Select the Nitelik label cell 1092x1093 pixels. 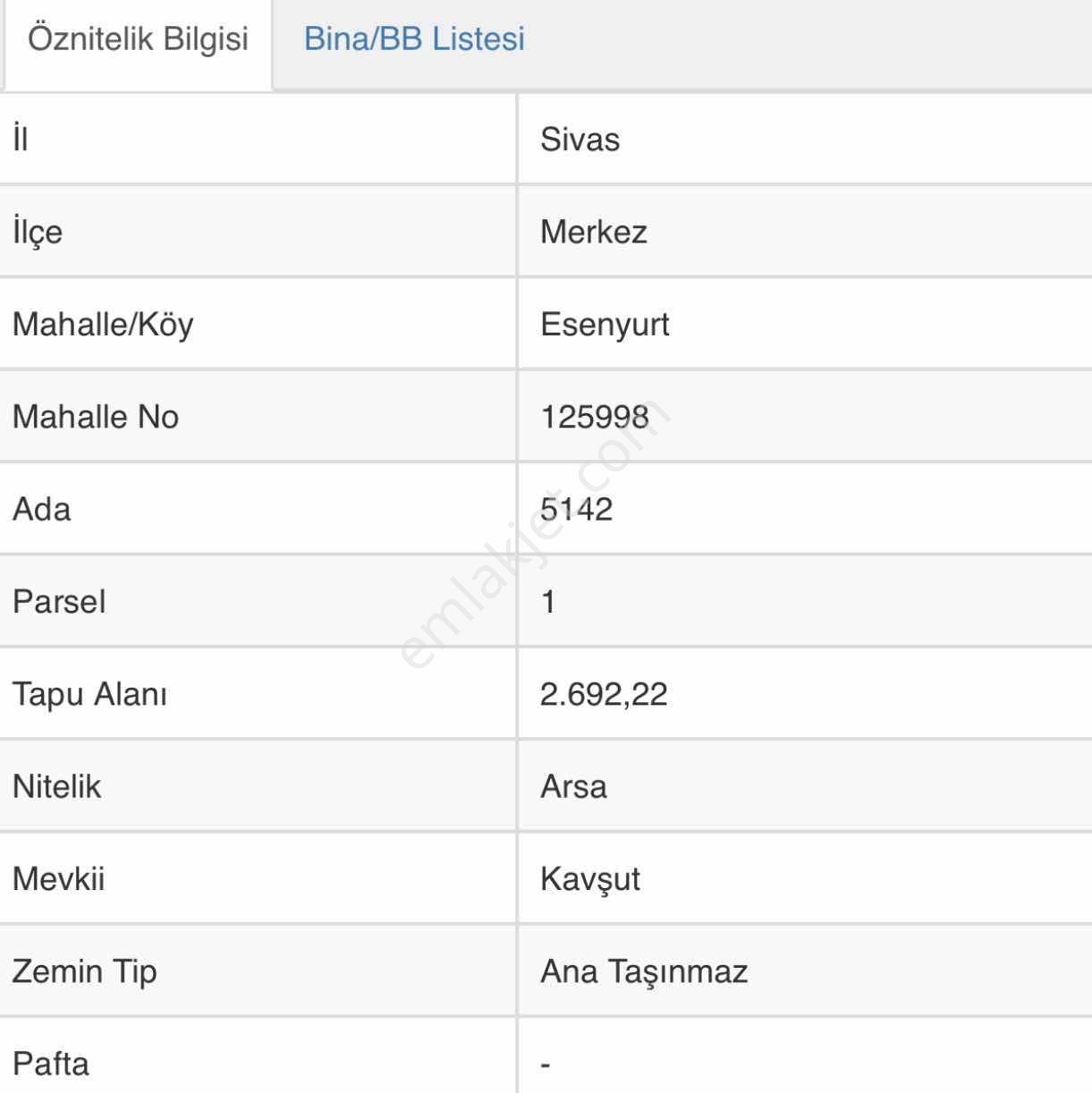(258, 786)
